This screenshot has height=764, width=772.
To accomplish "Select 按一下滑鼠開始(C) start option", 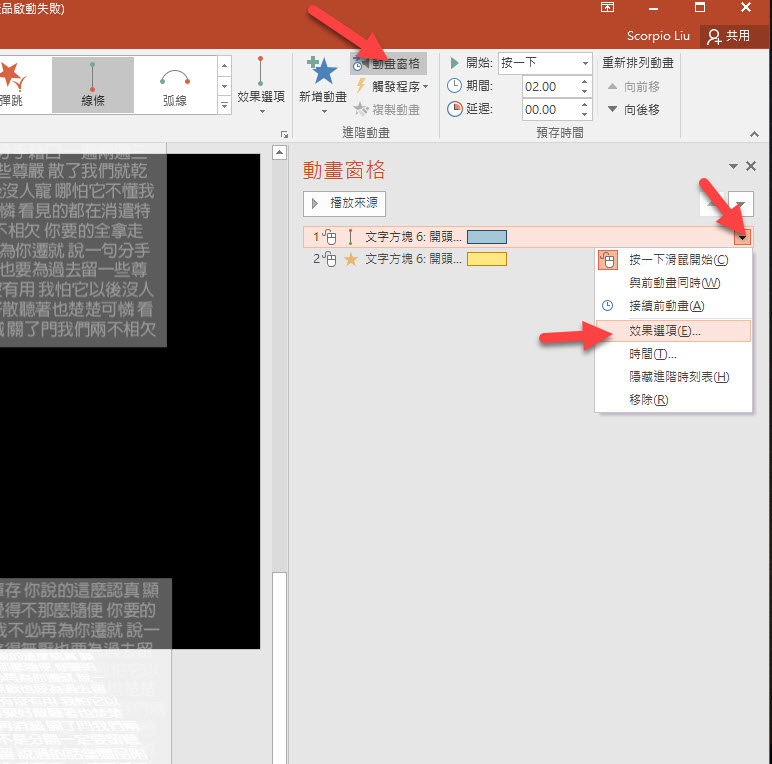I will 678,260.
